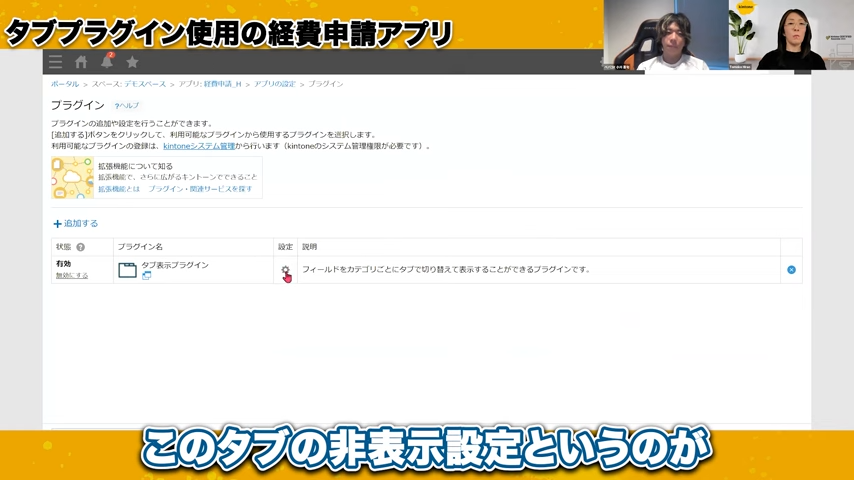The image size is (854, 480).
Task: Click the 拡張機能について知る heading
Action: pyautogui.click(x=135, y=166)
